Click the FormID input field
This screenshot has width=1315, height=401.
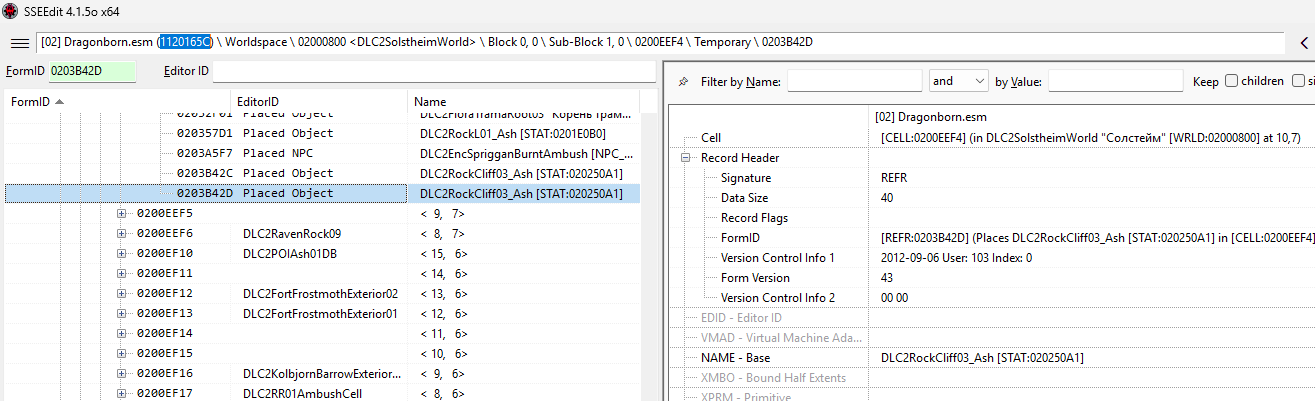coord(92,71)
